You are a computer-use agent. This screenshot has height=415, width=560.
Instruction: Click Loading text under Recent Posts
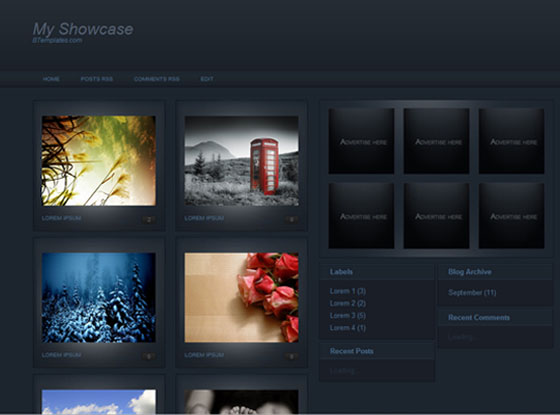point(342,371)
